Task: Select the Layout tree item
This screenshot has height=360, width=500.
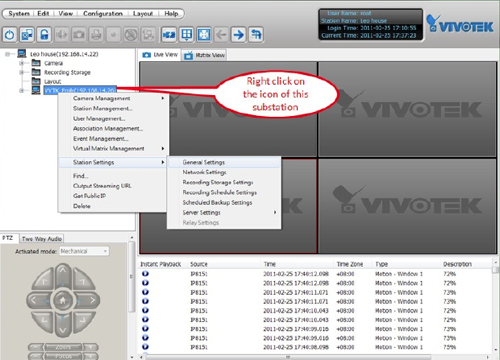Action: coord(52,81)
